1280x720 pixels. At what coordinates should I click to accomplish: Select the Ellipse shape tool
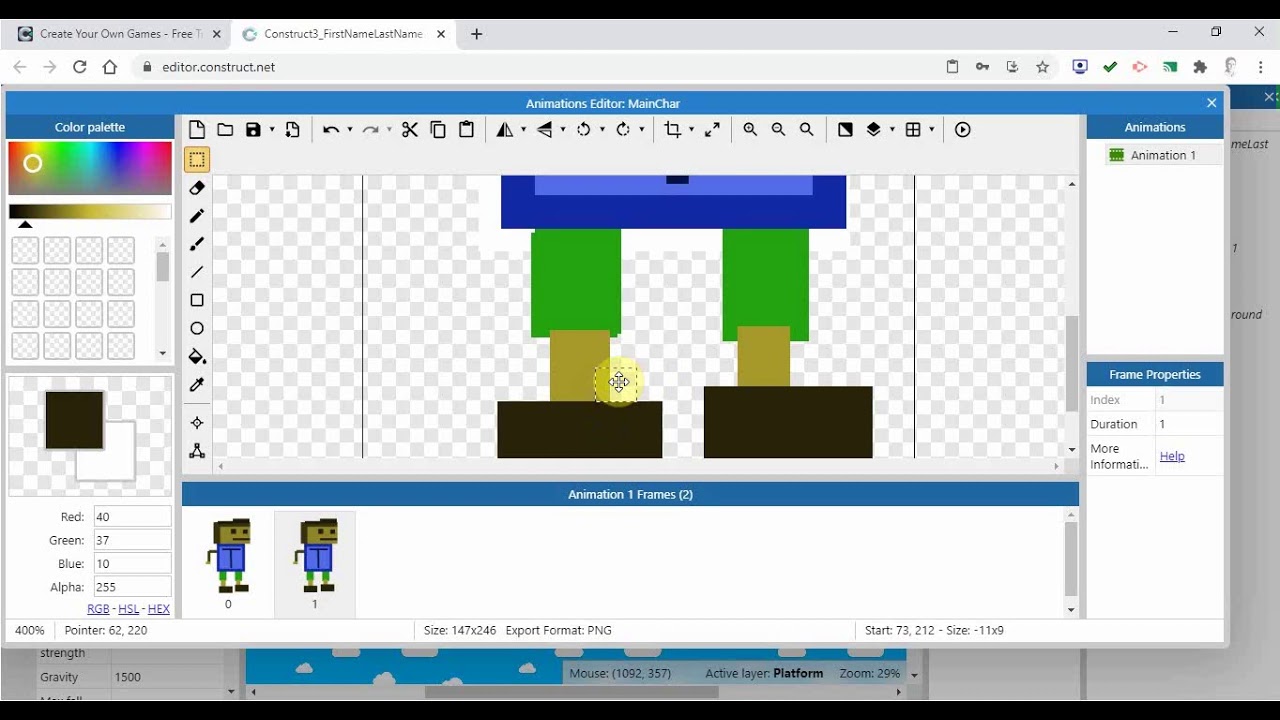tap(197, 328)
